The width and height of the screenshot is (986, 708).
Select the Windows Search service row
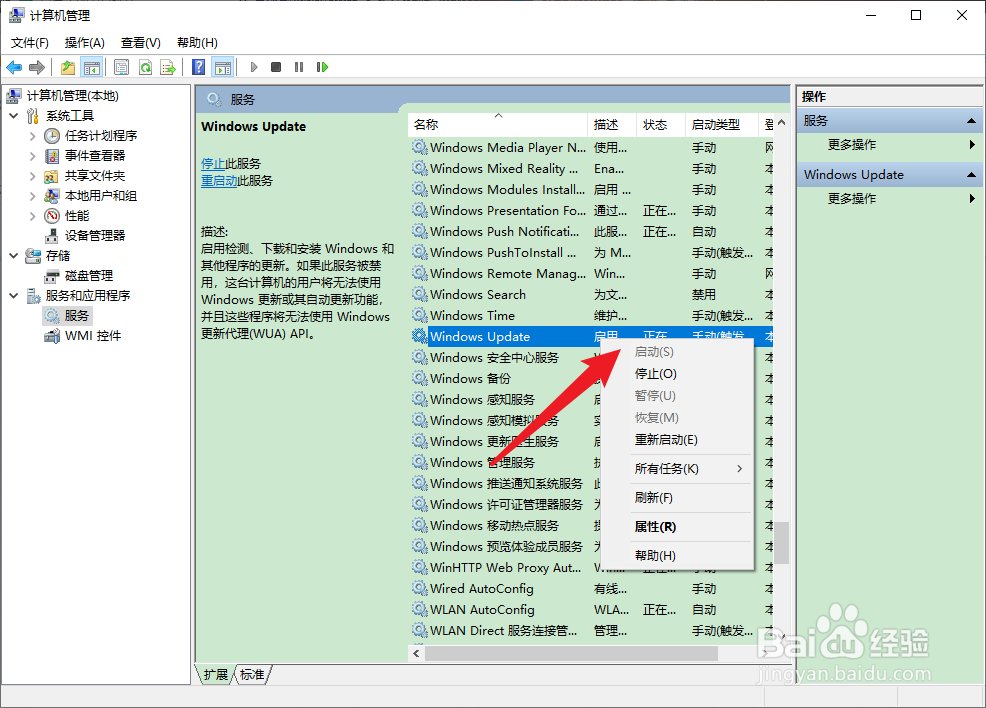click(x=591, y=295)
